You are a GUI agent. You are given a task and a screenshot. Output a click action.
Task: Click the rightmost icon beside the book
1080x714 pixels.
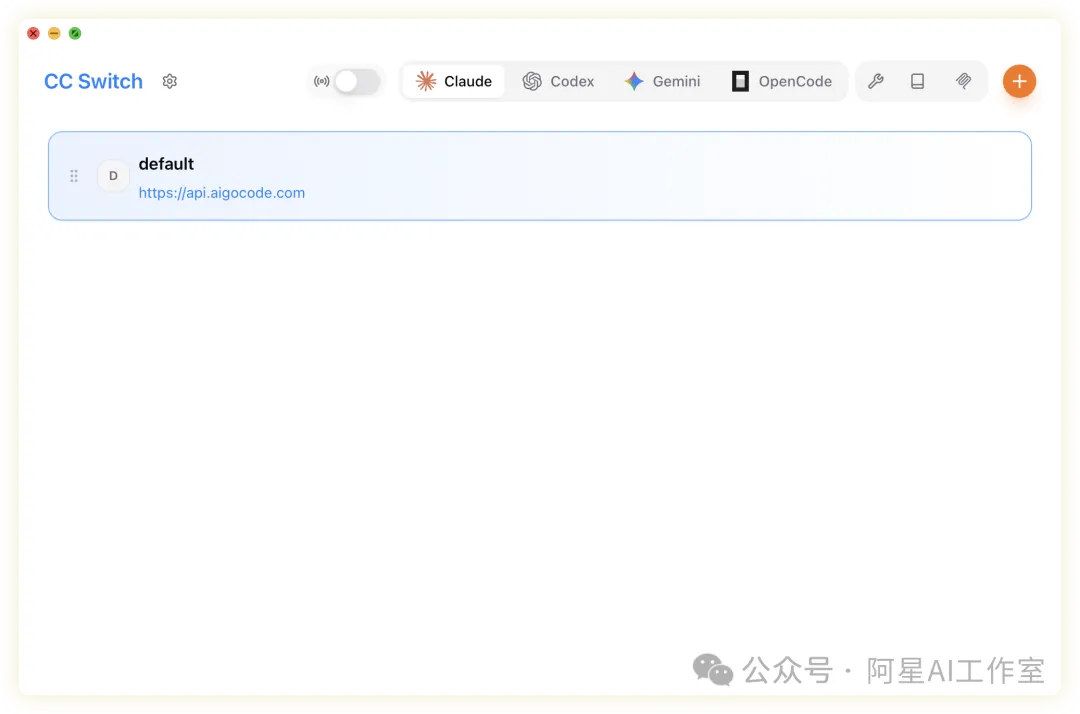tap(963, 82)
